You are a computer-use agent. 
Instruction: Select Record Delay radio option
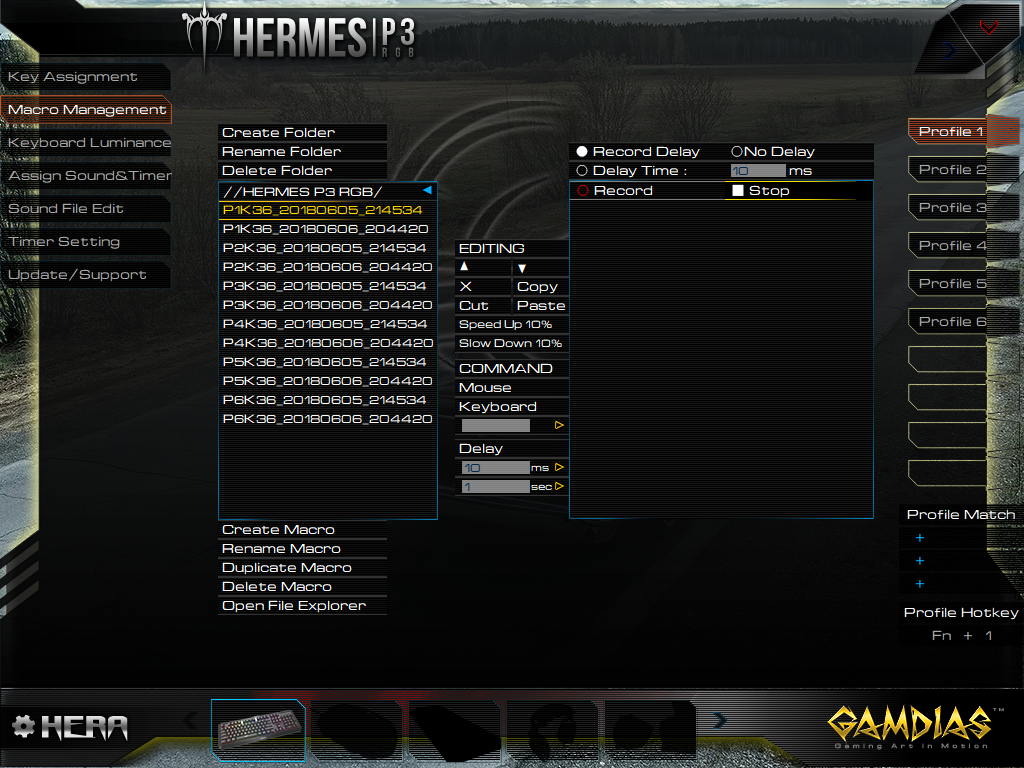(581, 152)
